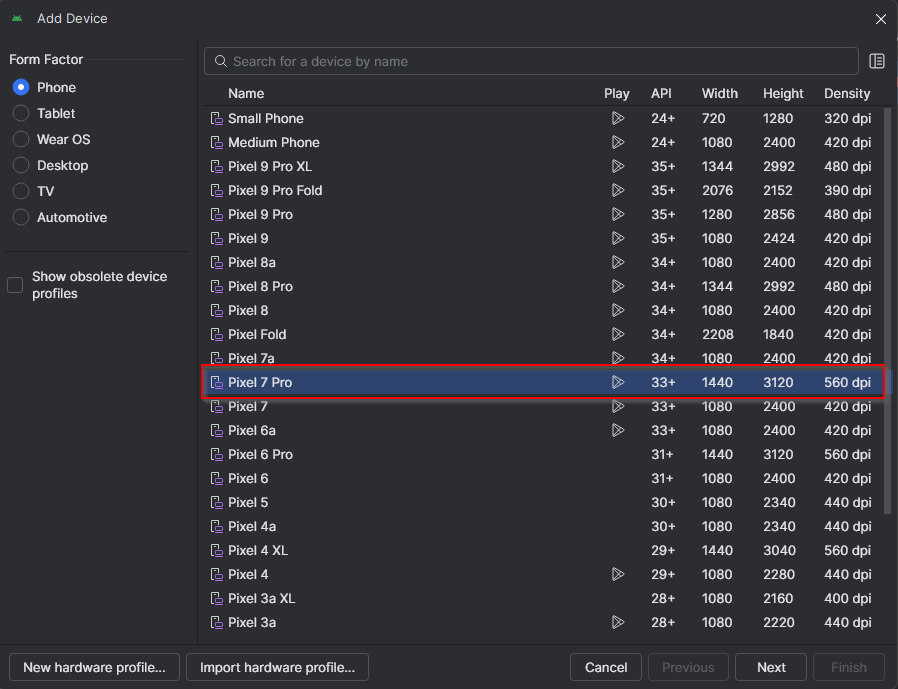Click the search magnifier icon

tap(220, 61)
